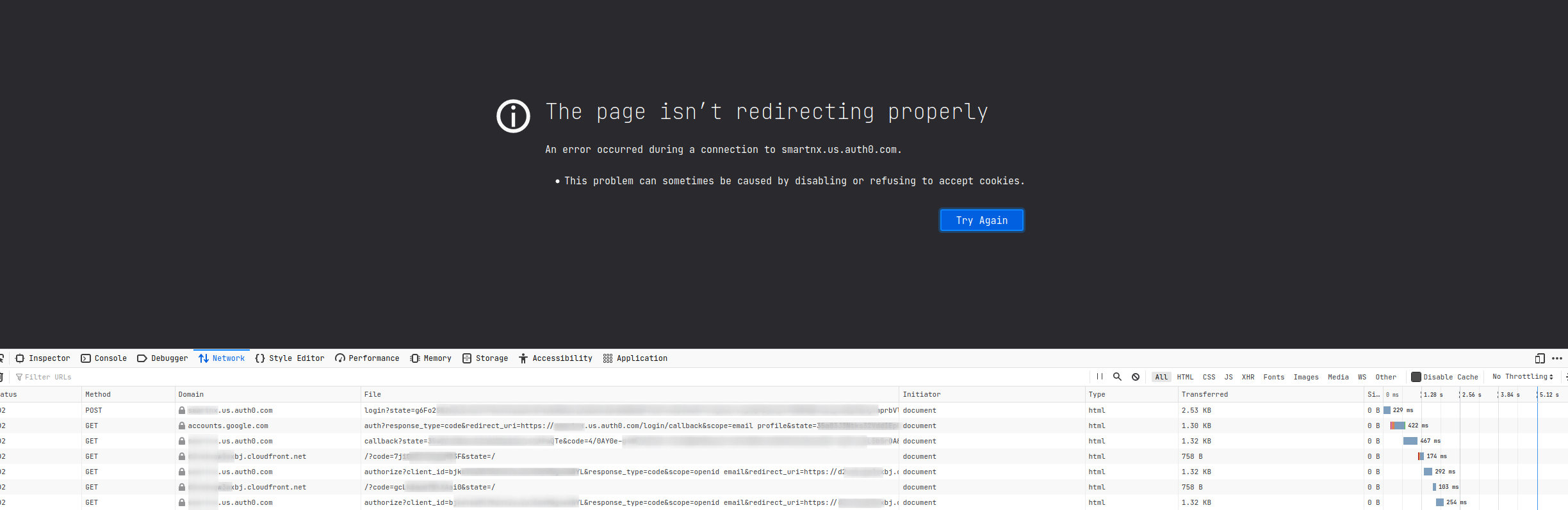Select the login?state= POST request file
1568x510 pixels.
click(x=630, y=410)
